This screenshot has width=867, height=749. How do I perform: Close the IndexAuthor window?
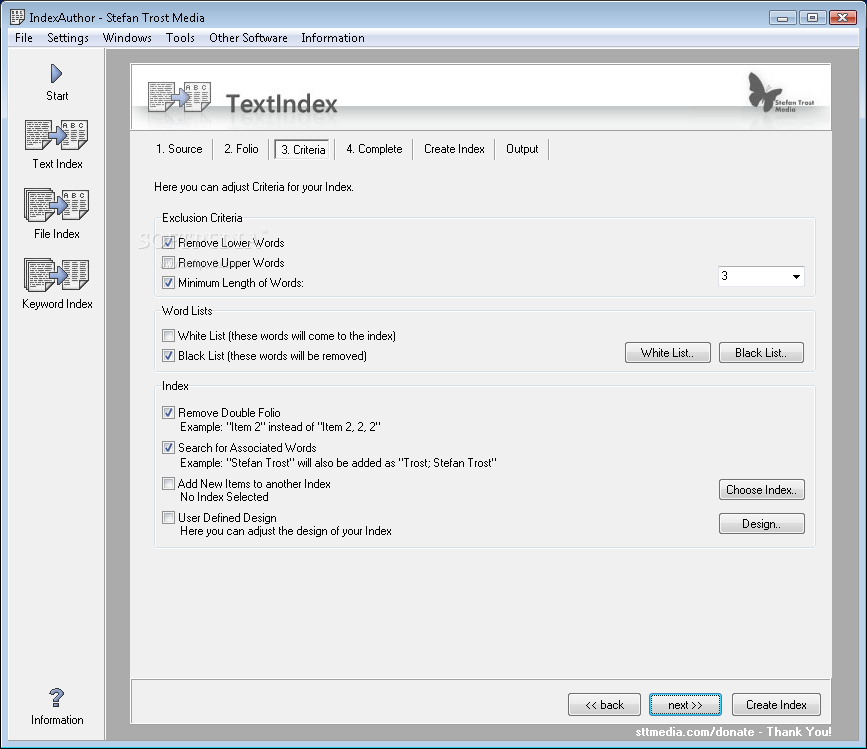[x=843, y=18]
